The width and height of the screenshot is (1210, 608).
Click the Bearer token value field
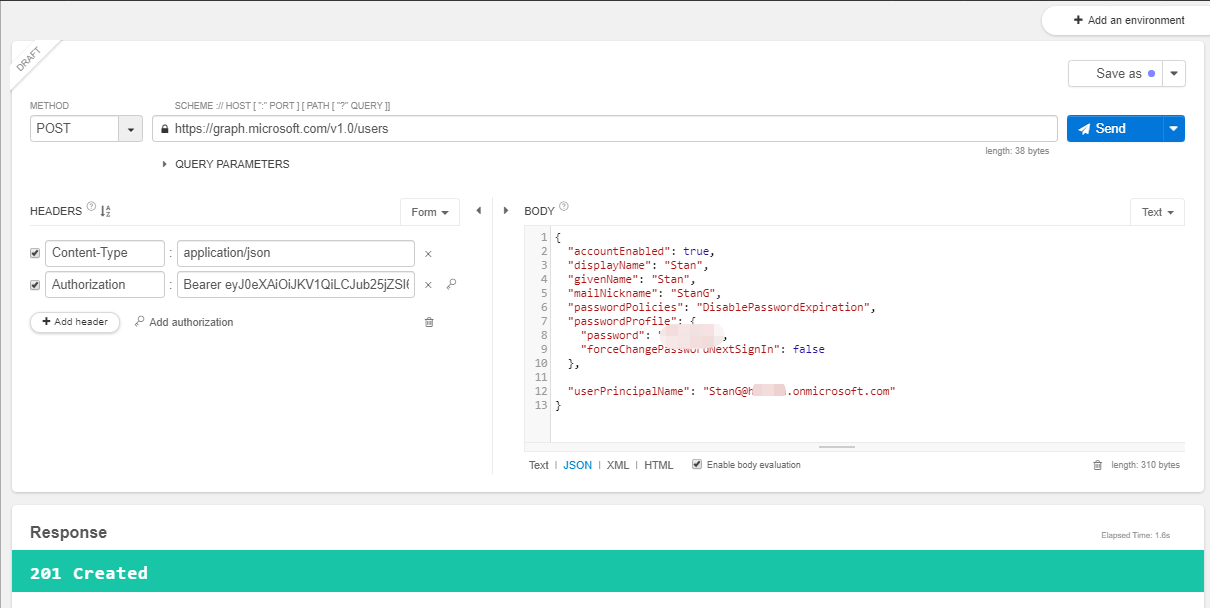[x=296, y=285]
